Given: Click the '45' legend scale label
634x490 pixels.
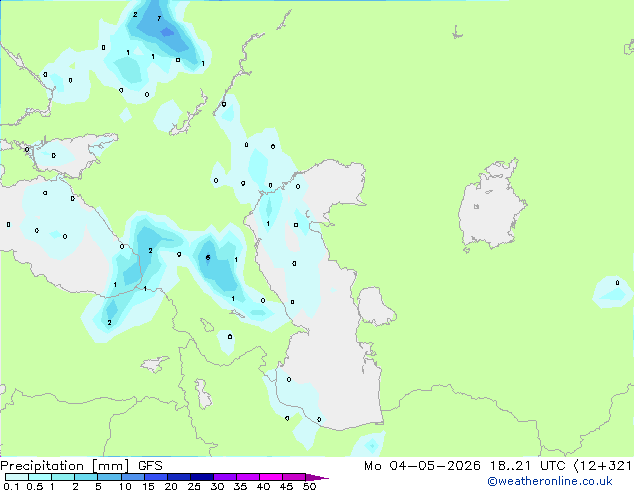Looking at the screenshot, I should pyautogui.click(x=286, y=486).
